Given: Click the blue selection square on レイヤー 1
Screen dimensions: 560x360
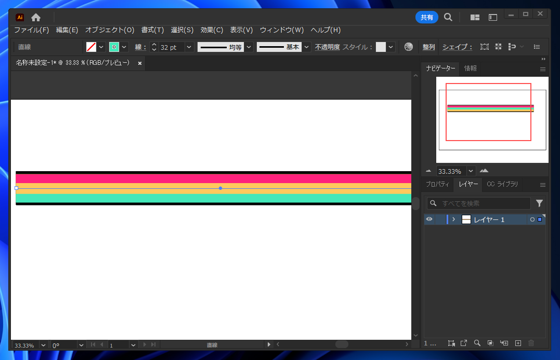Looking at the screenshot, I should [x=540, y=220].
